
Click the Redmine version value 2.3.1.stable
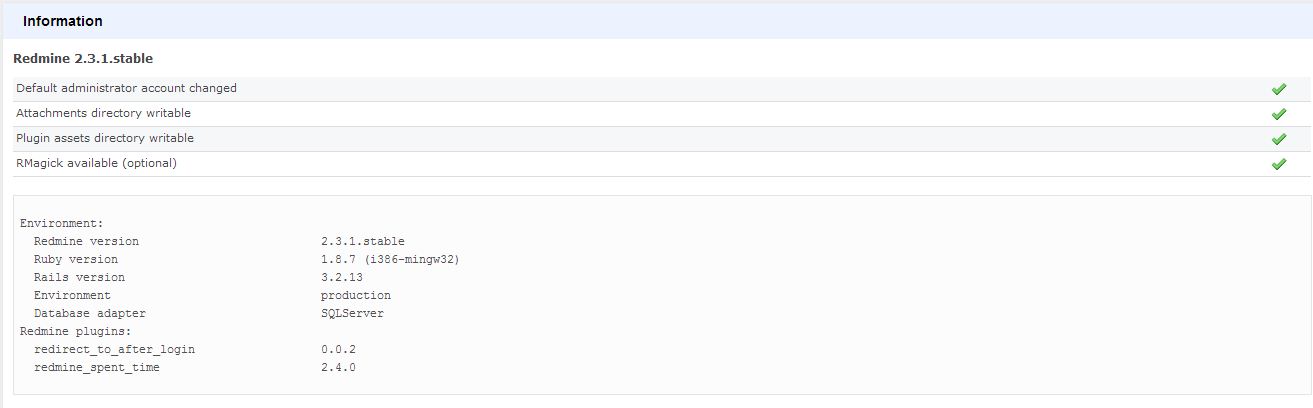(363, 242)
